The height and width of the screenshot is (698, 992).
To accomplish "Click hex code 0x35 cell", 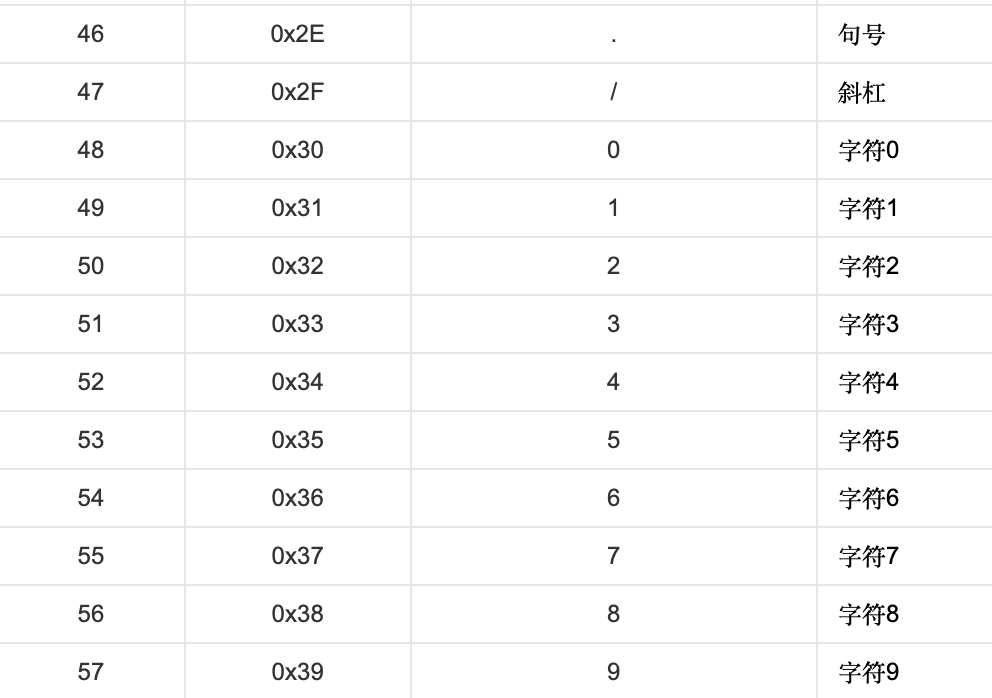I will pos(297,440).
